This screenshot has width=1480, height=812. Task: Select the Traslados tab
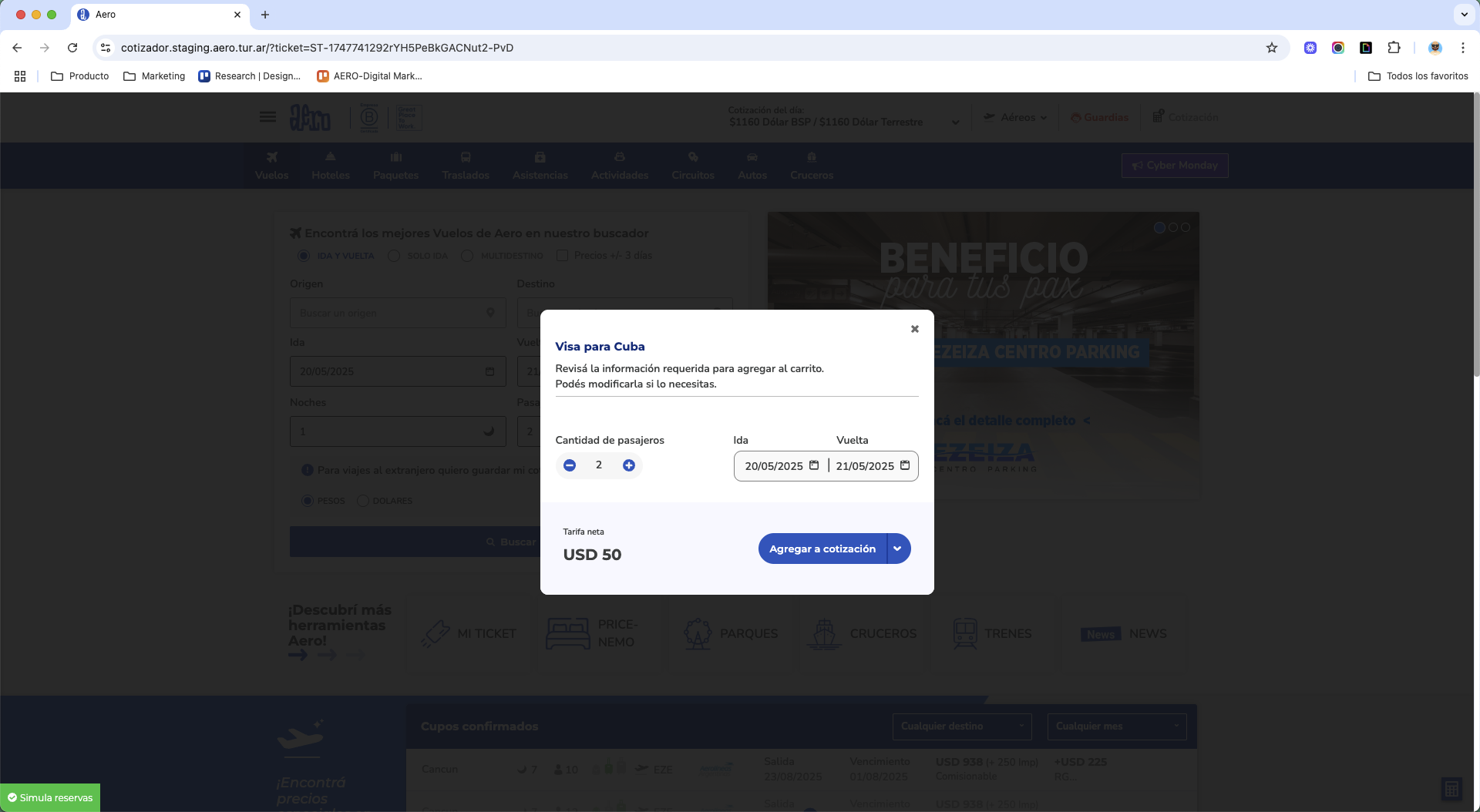tap(466, 166)
